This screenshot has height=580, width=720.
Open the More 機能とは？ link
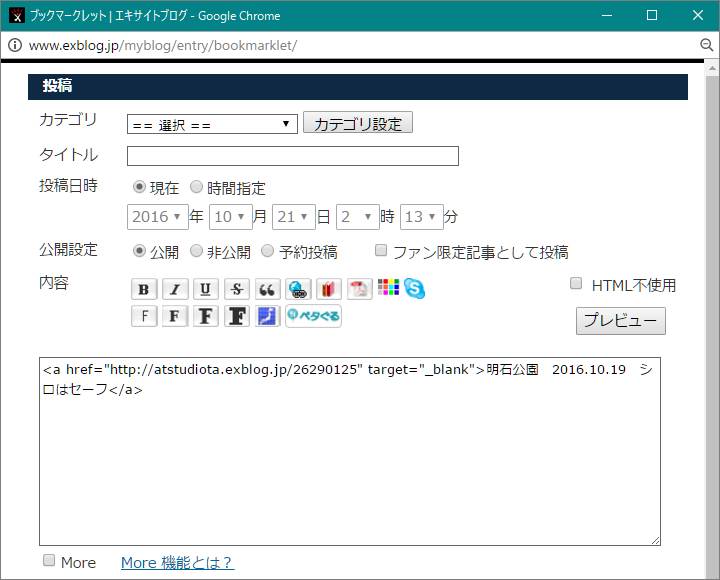177,562
